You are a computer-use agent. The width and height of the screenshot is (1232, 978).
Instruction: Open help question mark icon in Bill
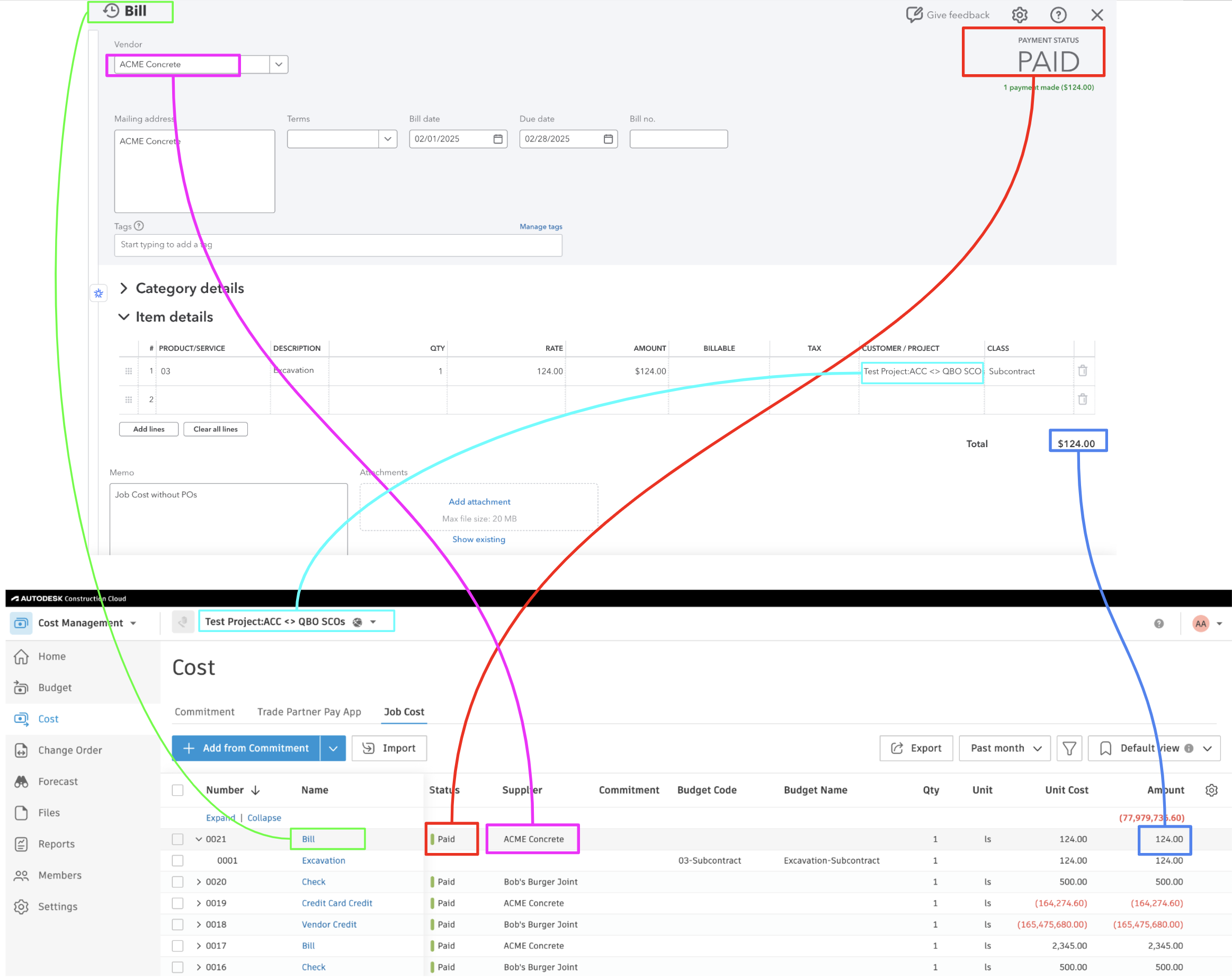1058,15
